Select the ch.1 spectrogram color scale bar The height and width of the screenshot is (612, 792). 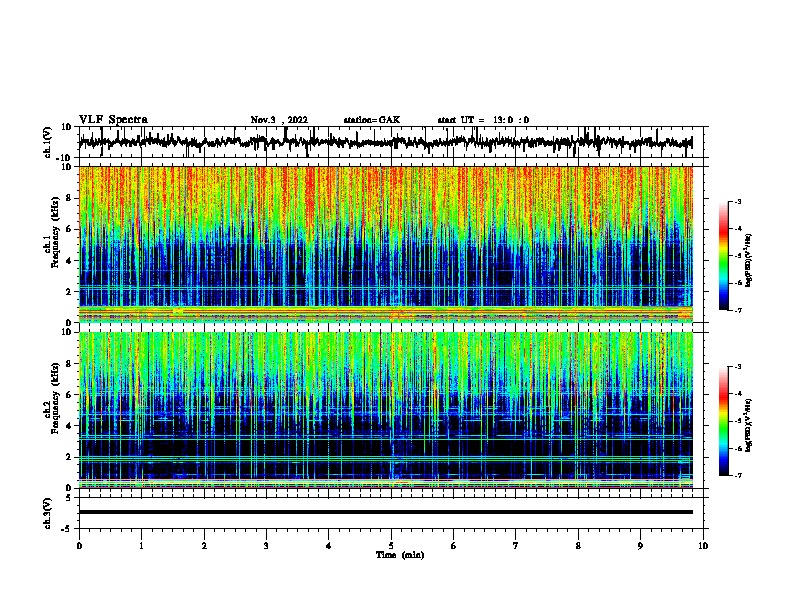click(724, 256)
